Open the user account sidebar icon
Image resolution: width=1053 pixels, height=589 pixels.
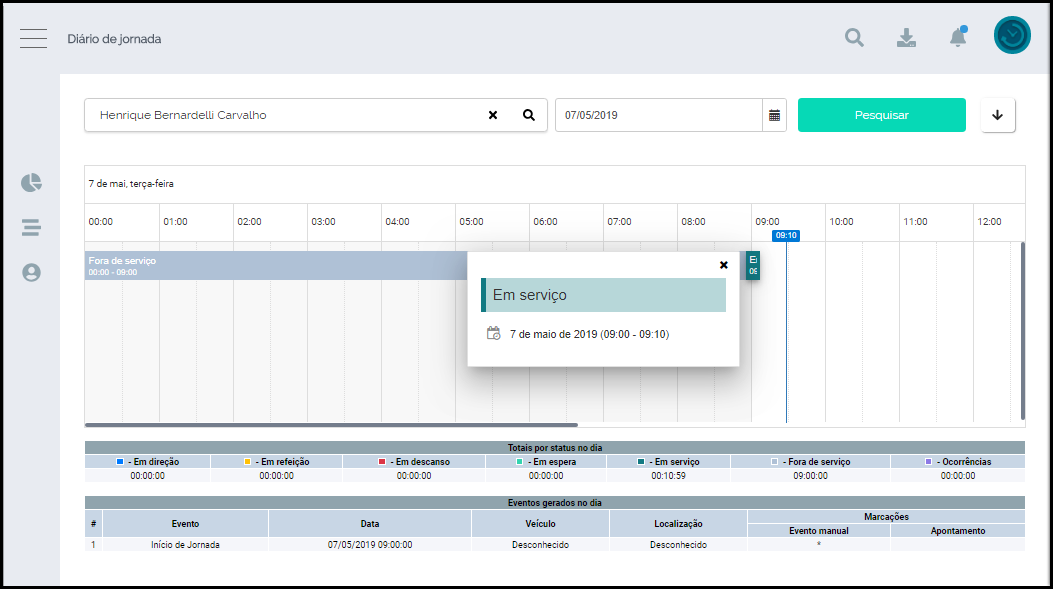tap(32, 272)
